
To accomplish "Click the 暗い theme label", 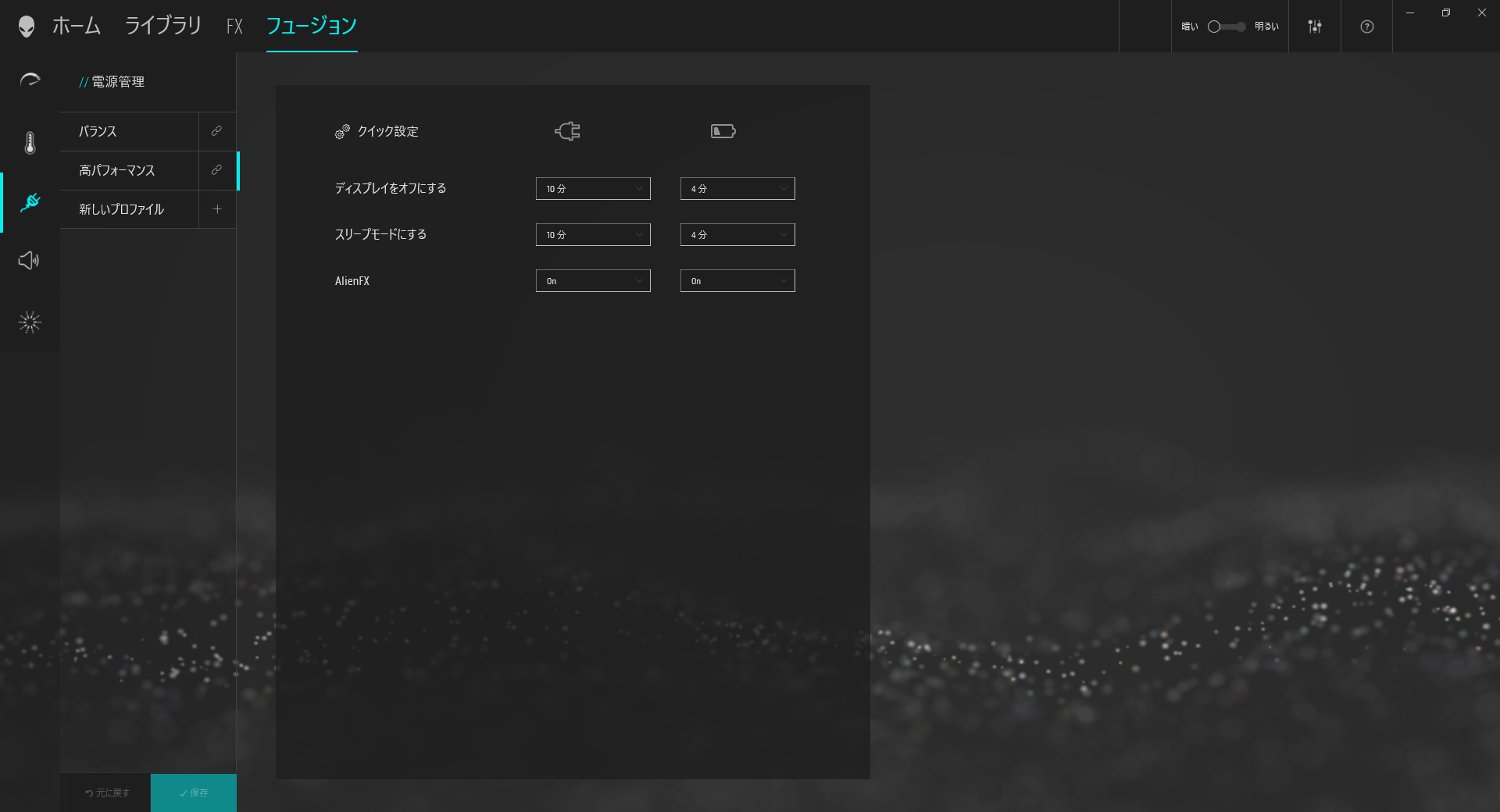I will pos(1189,27).
